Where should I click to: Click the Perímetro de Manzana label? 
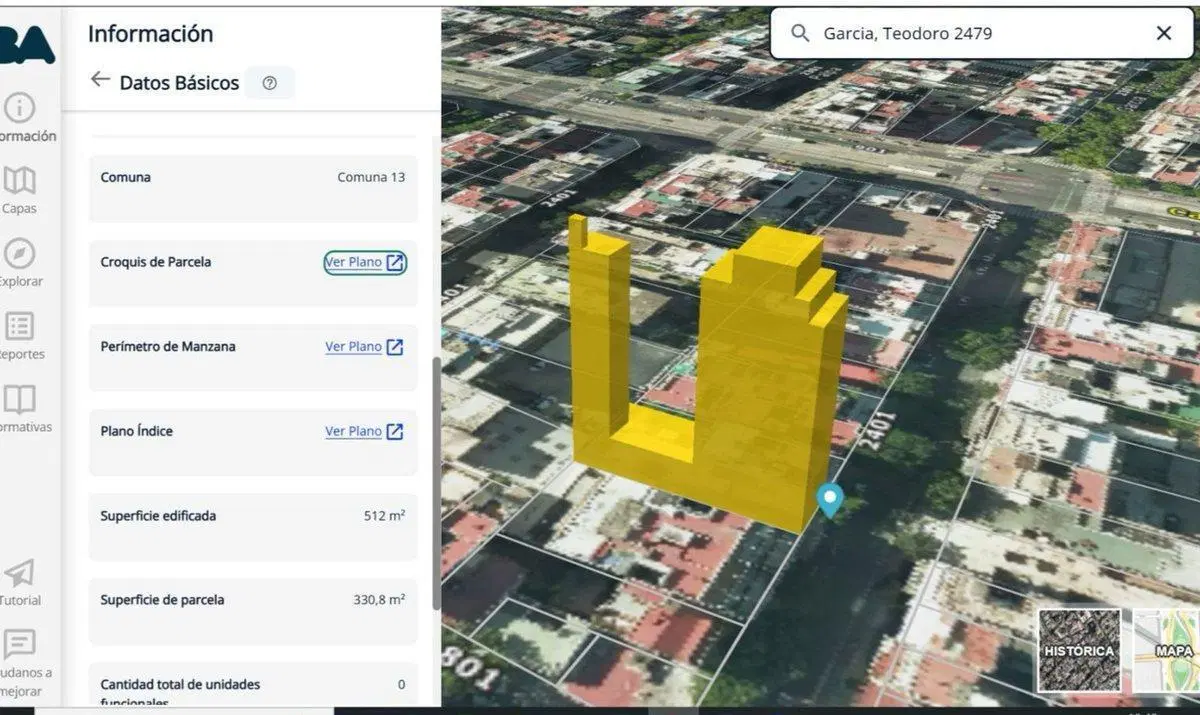coord(168,346)
